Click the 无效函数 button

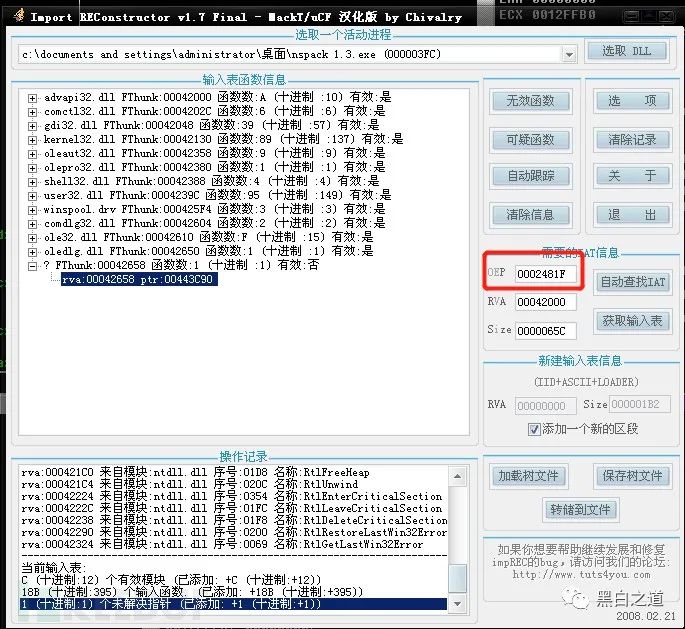(530, 101)
